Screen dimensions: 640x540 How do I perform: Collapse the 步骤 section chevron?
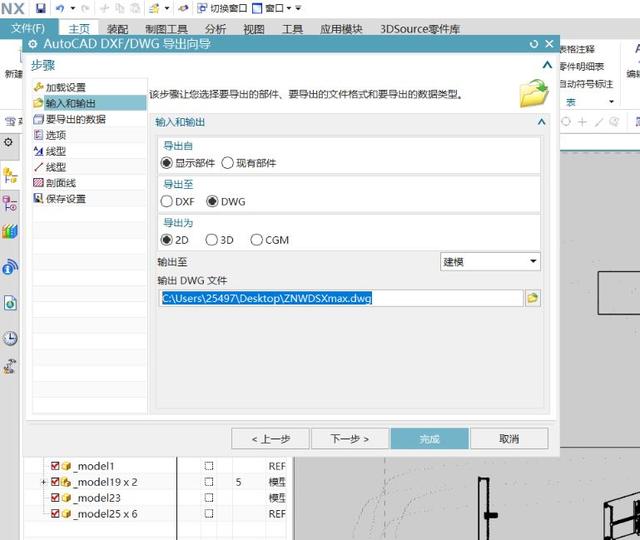point(547,65)
